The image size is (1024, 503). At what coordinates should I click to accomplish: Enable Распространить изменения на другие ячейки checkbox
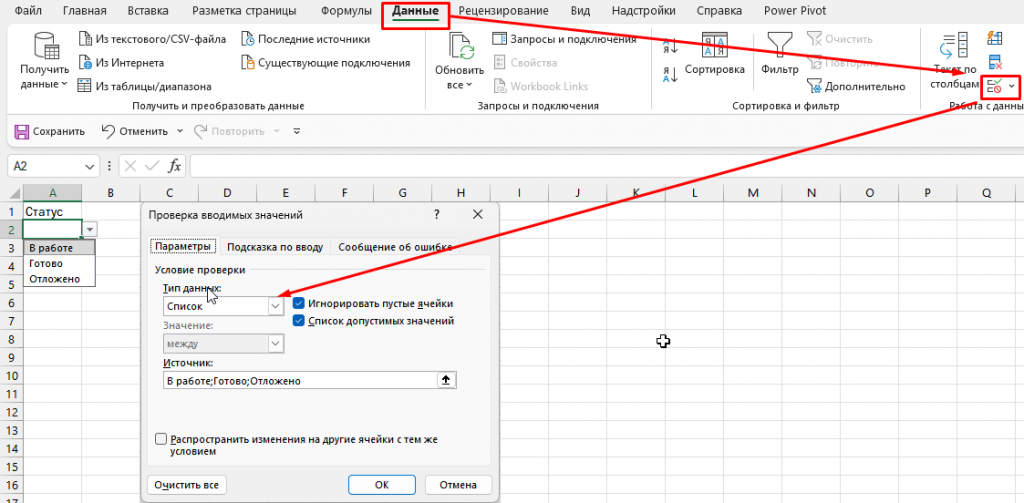pos(161,439)
